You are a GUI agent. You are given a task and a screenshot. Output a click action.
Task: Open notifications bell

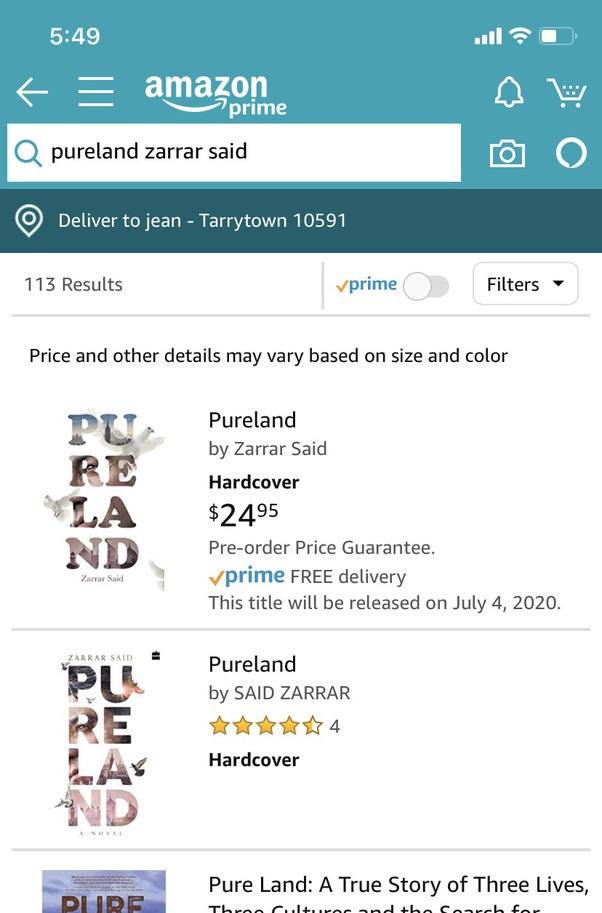[509, 93]
